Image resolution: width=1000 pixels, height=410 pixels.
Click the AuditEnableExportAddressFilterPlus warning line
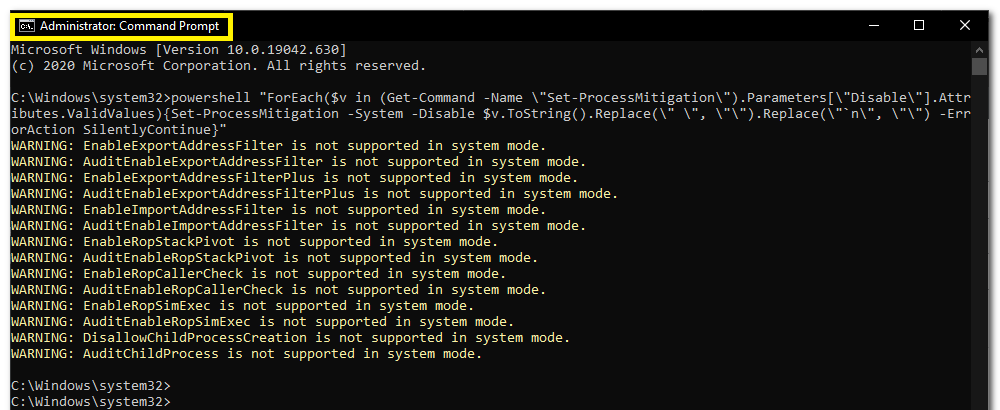(314, 193)
